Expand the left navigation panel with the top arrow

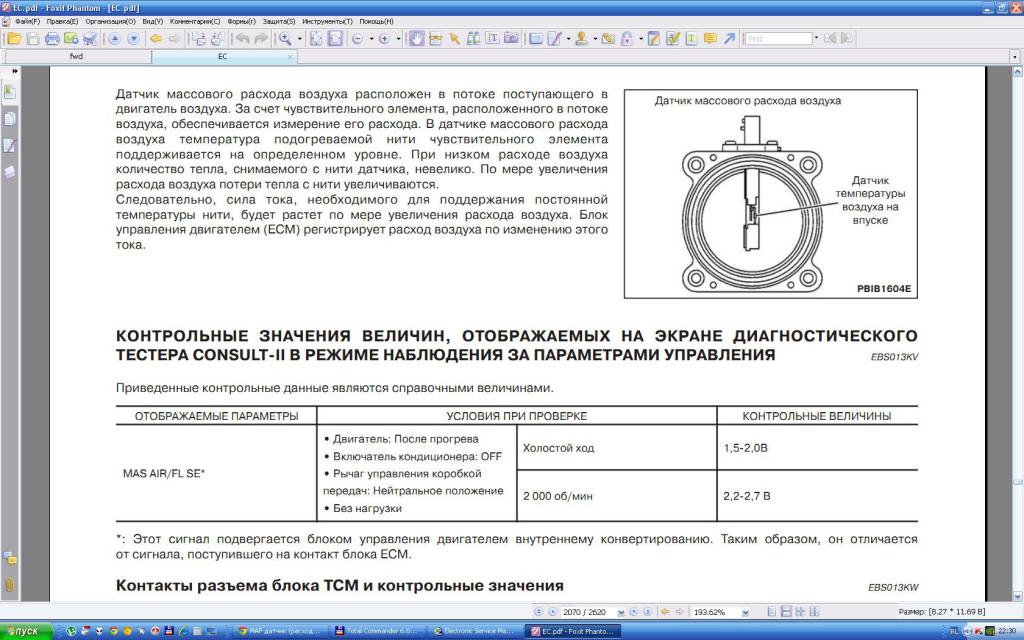[14, 71]
